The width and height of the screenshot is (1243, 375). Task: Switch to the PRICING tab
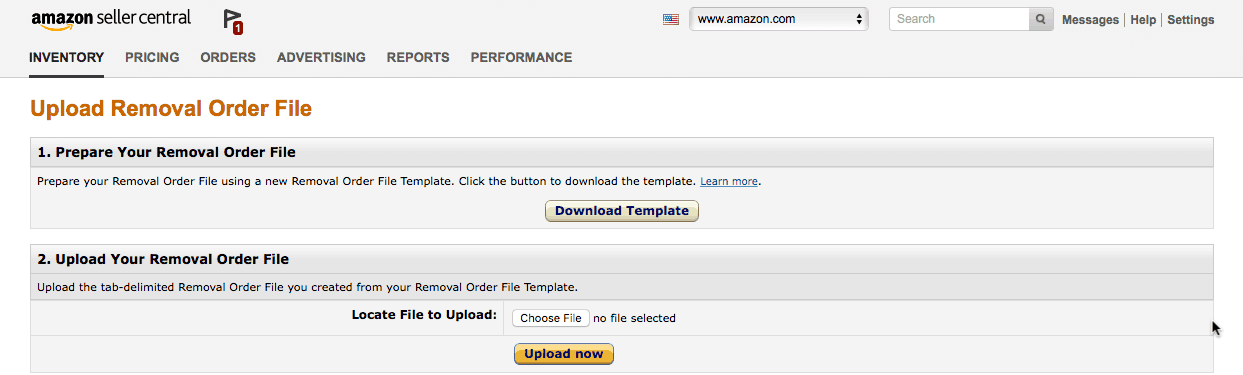tap(152, 58)
